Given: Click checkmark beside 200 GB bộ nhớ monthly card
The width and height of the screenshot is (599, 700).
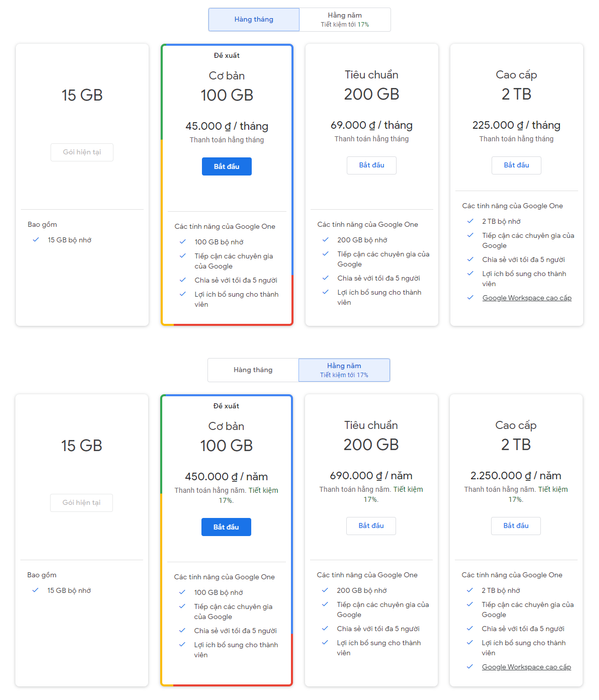Looking at the screenshot, I should [325, 240].
